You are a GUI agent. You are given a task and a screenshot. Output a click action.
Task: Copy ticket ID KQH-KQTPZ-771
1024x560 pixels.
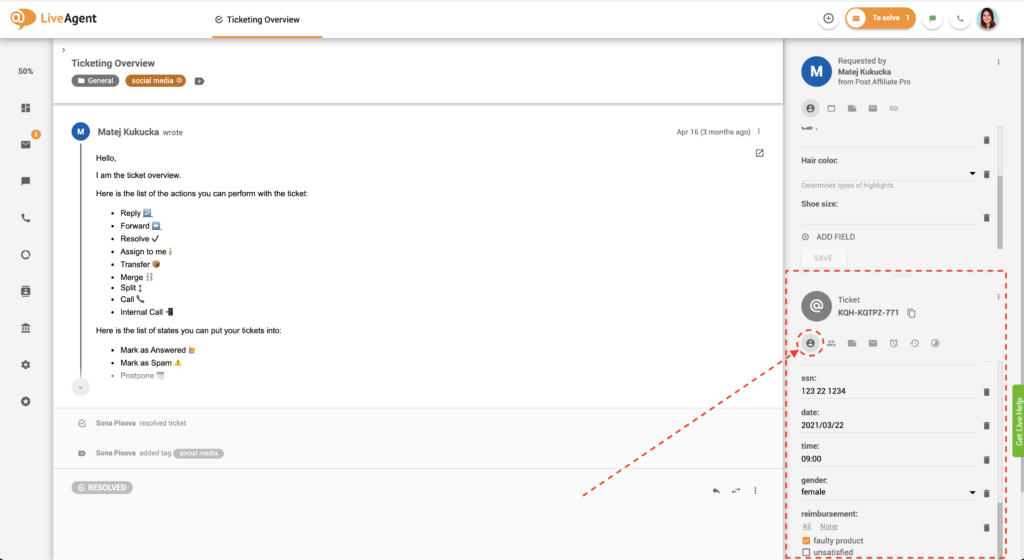[911, 313]
